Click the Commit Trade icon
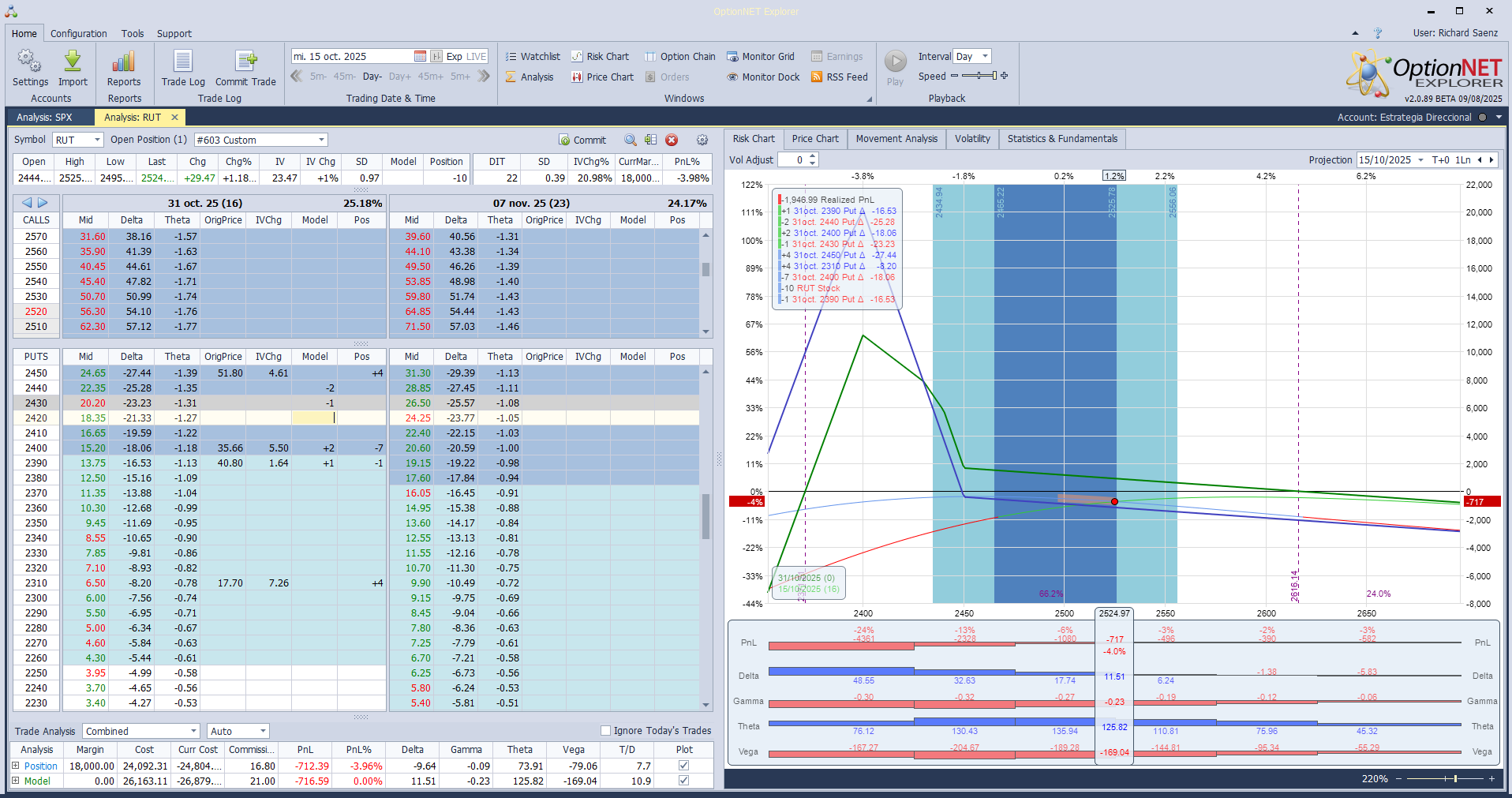 click(245, 62)
